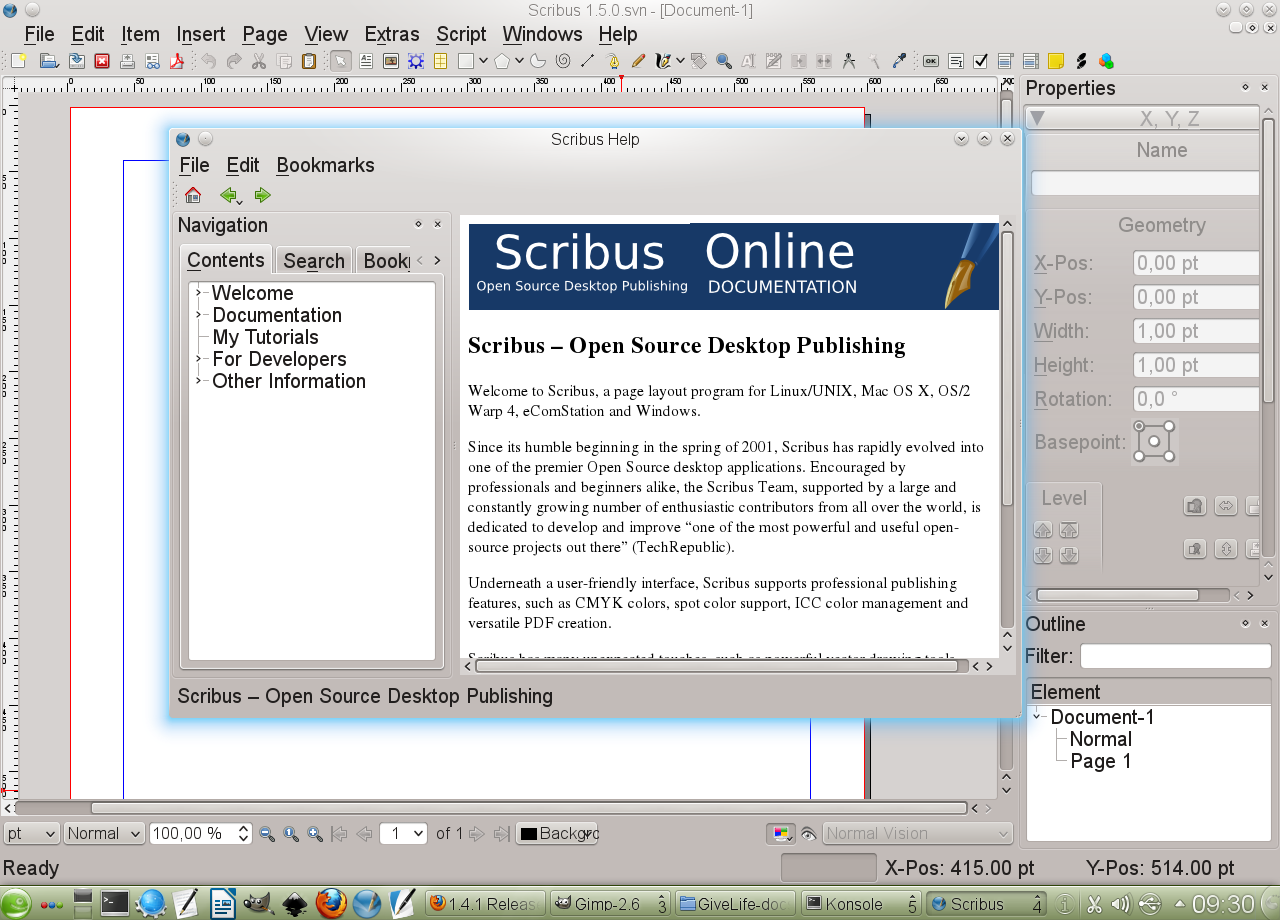This screenshot has height=920, width=1280.
Task: Select the Insert Text Frame tool
Action: (x=366, y=62)
